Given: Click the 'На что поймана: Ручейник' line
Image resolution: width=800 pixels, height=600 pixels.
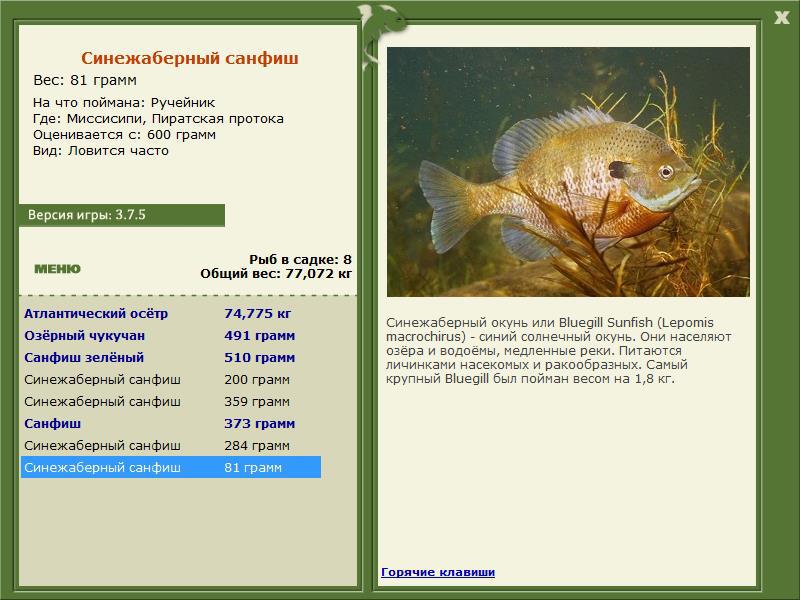Looking at the screenshot, I should coord(124,103).
